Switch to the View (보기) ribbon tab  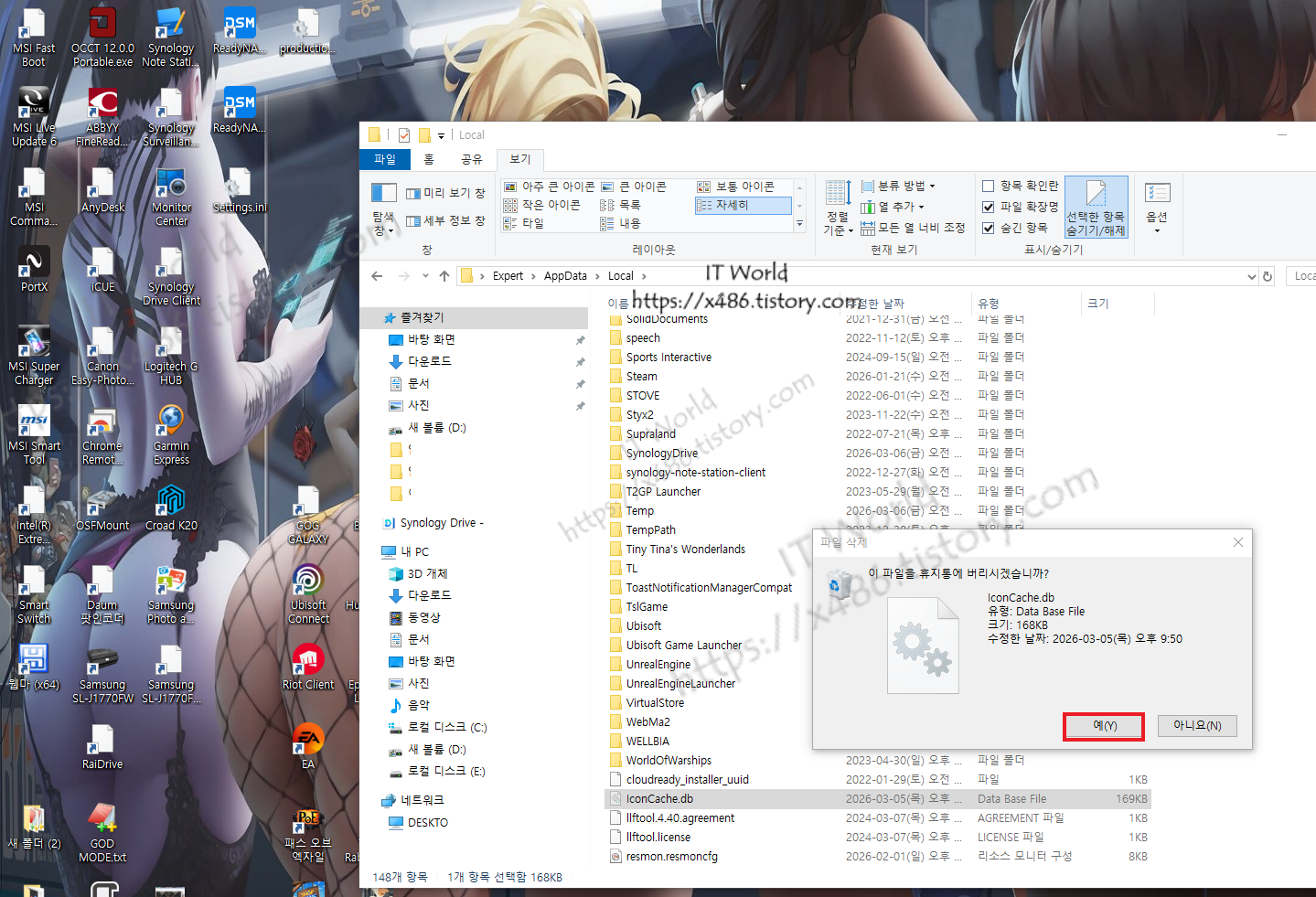point(519,159)
